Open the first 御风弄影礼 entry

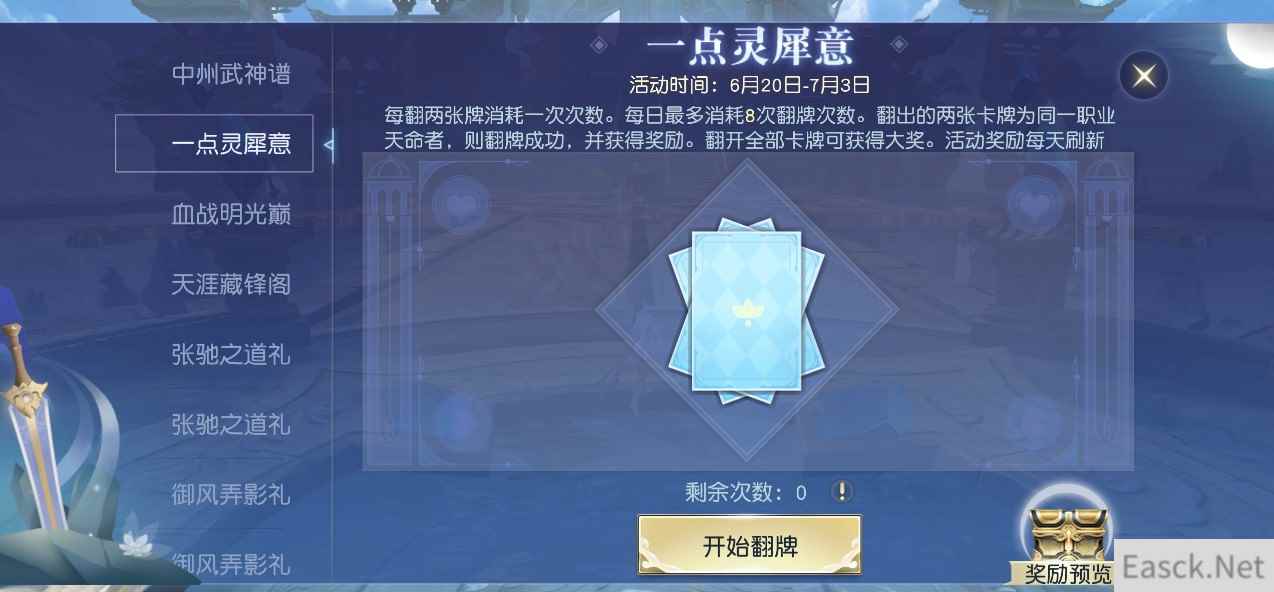(231, 494)
